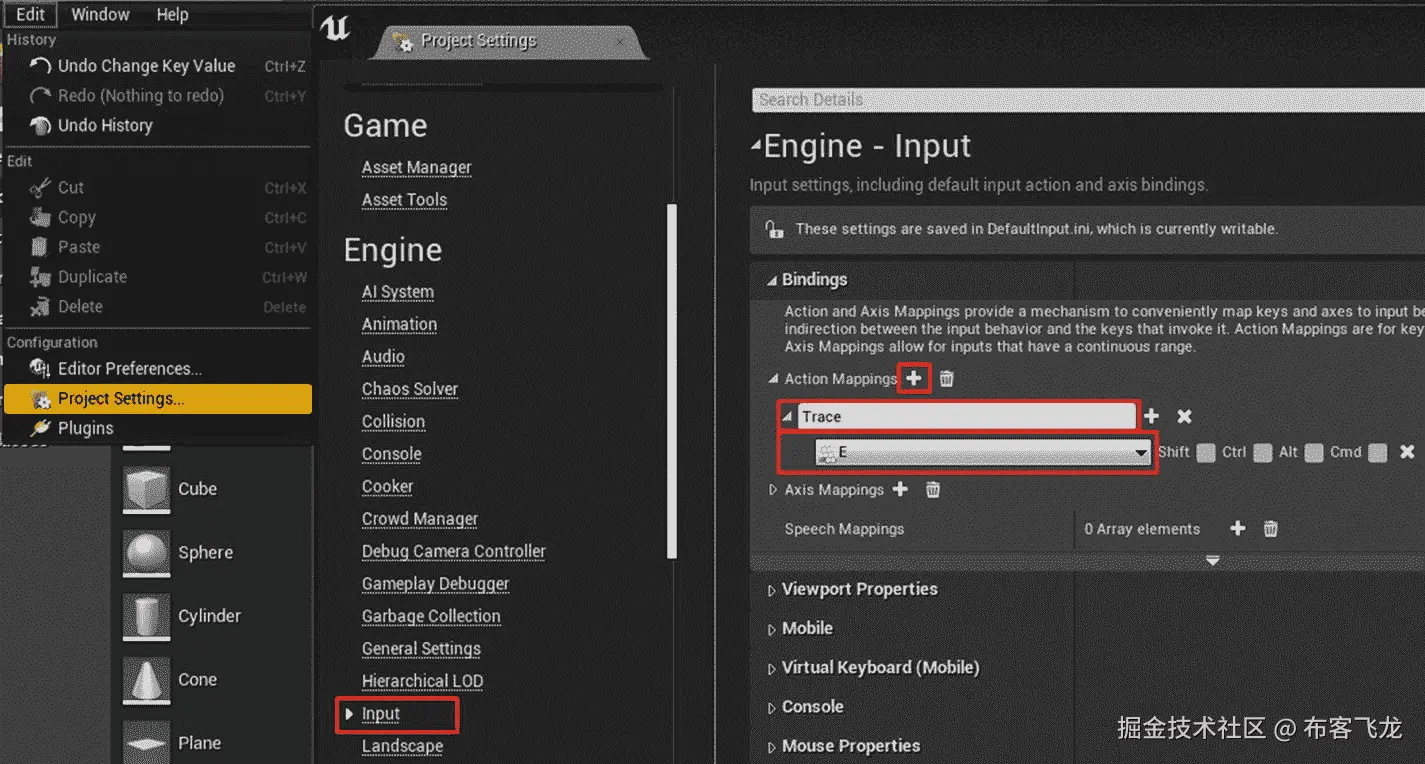Open Debug Camera Controller settings
Image resolution: width=1425 pixels, height=764 pixels.
[454, 551]
